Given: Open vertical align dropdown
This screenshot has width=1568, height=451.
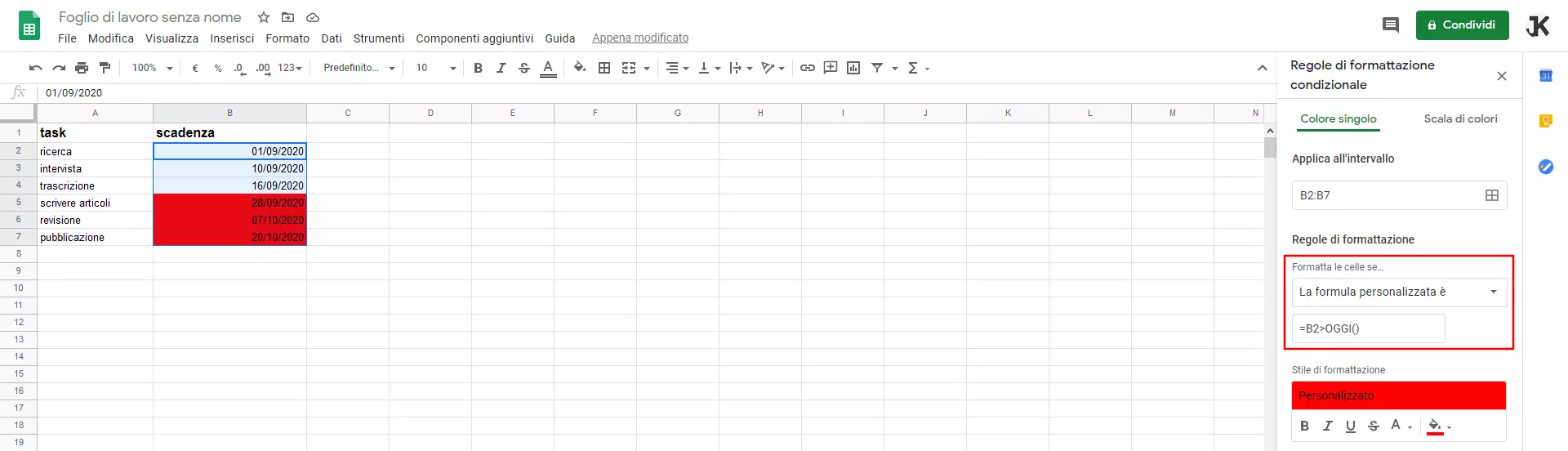Looking at the screenshot, I should (x=709, y=68).
